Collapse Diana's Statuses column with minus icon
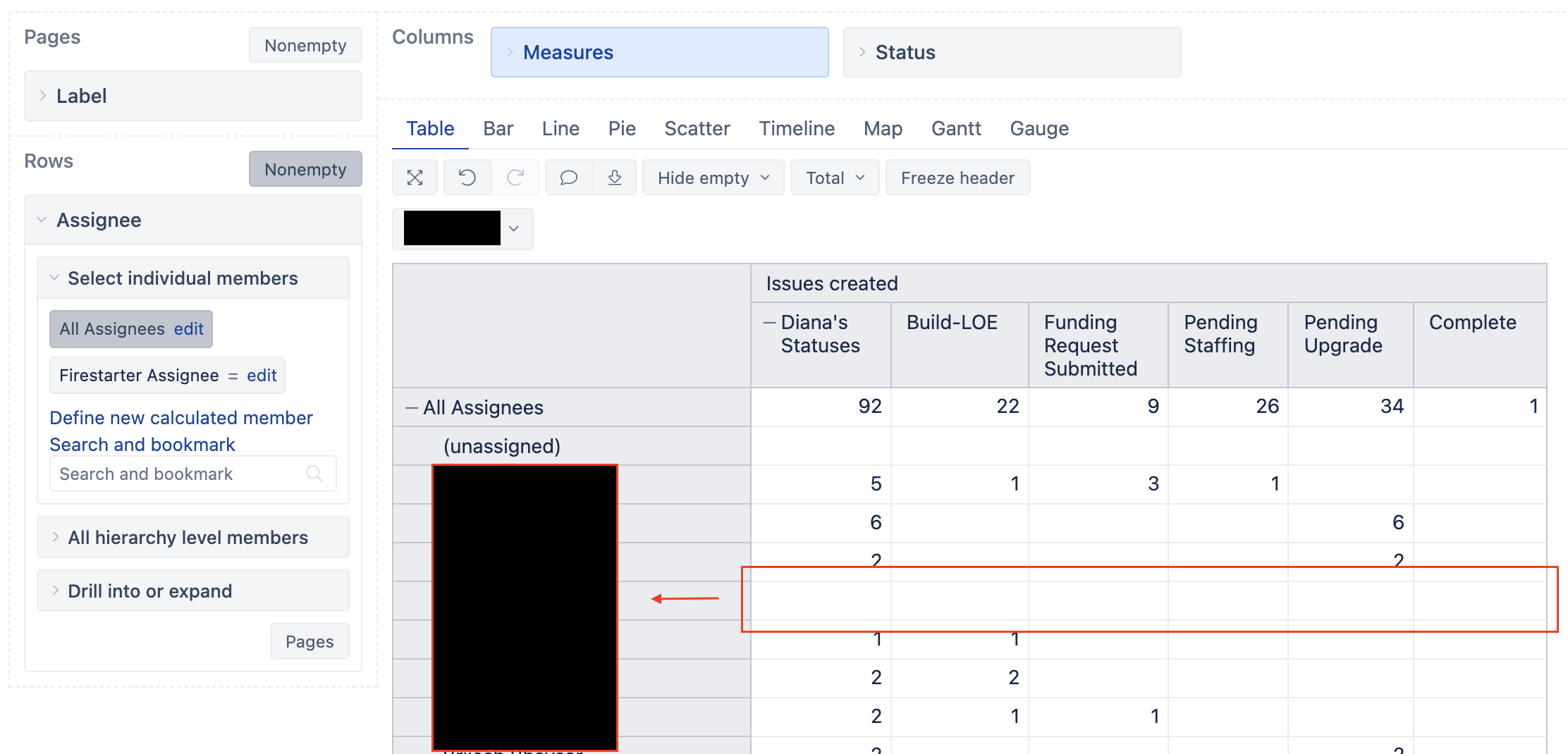 click(x=769, y=323)
